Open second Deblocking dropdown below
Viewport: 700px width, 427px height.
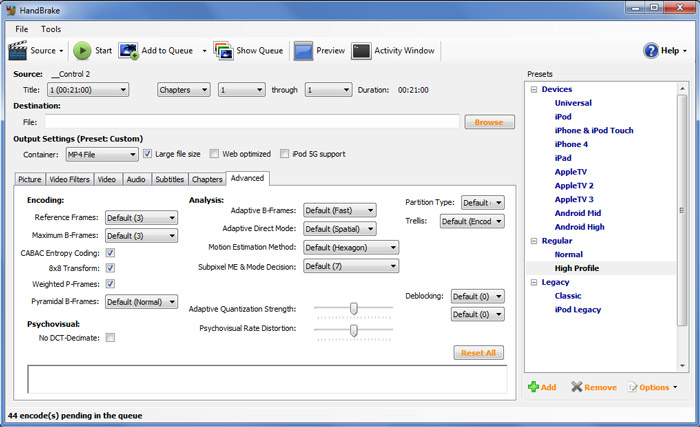click(478, 314)
